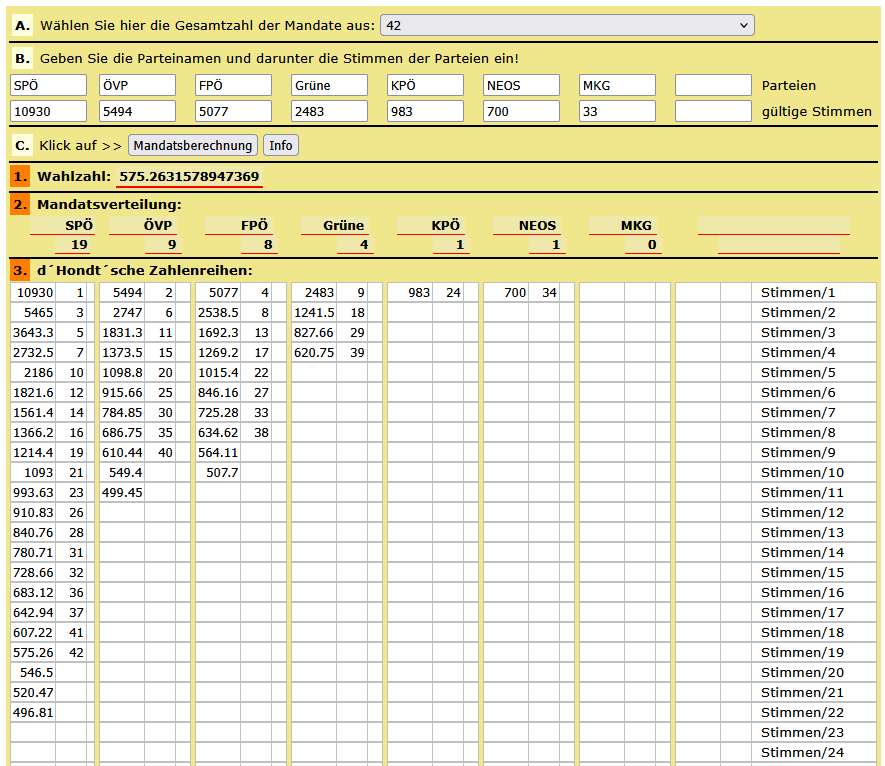This screenshot has height=766, width=885.
Task: Focus the FPÖ party name field
Action: pos(233,86)
